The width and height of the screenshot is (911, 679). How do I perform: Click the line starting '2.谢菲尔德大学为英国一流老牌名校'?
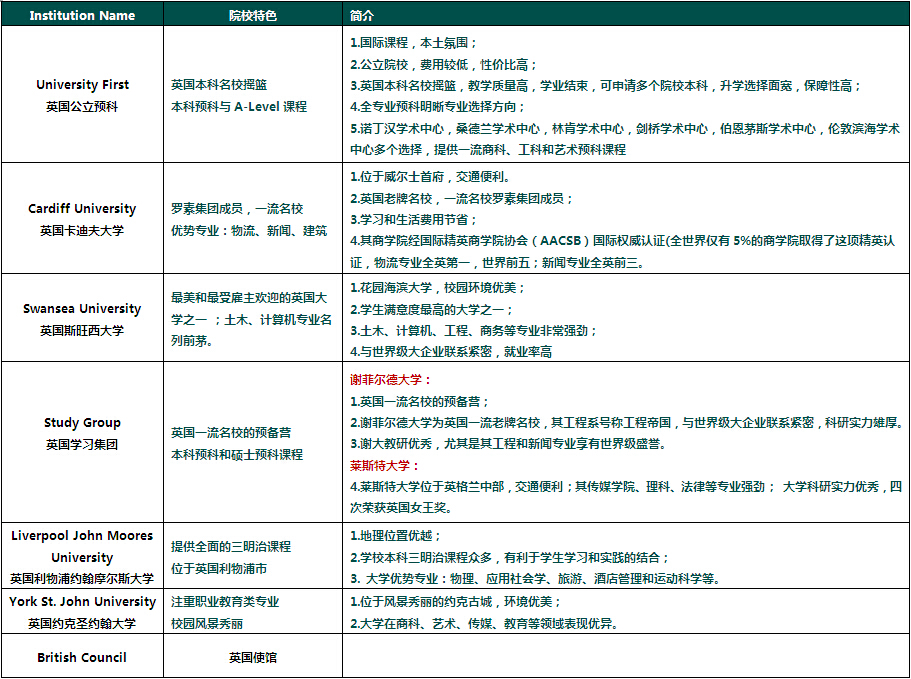point(627,423)
